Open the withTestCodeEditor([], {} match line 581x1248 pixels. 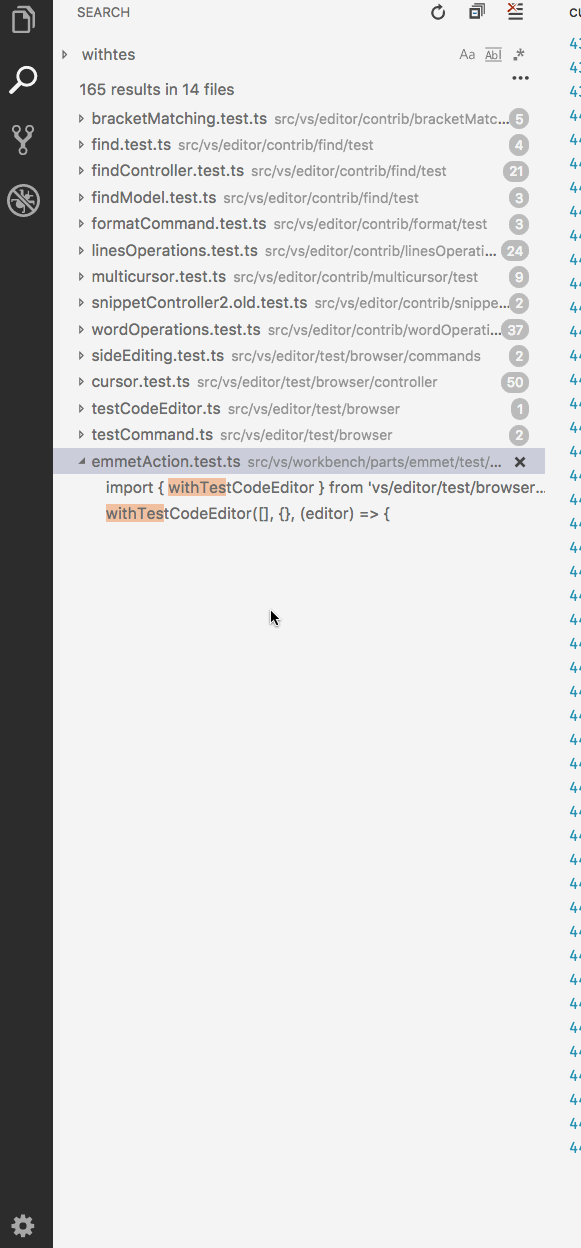[299, 514]
